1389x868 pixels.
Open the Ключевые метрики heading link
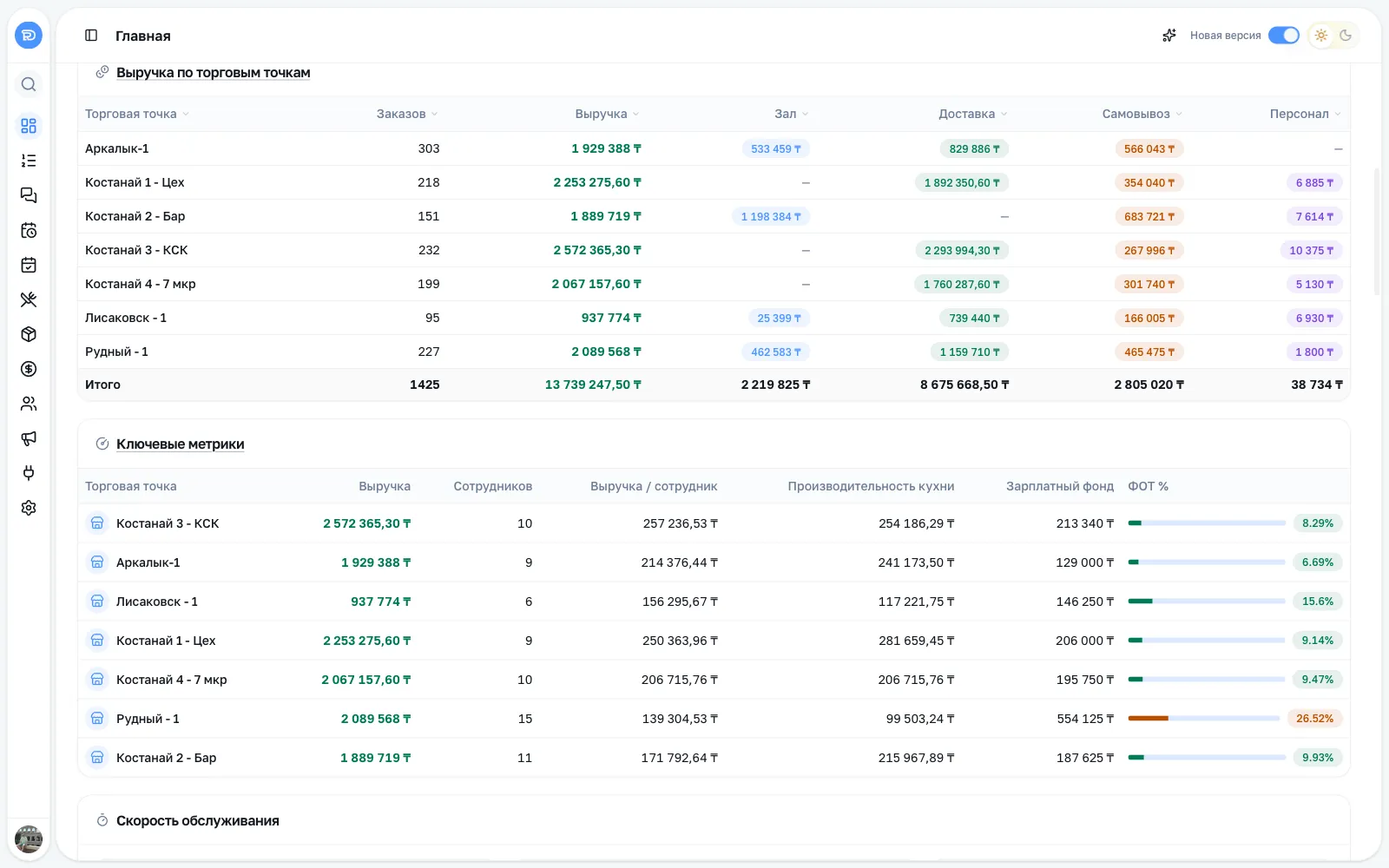(181, 444)
